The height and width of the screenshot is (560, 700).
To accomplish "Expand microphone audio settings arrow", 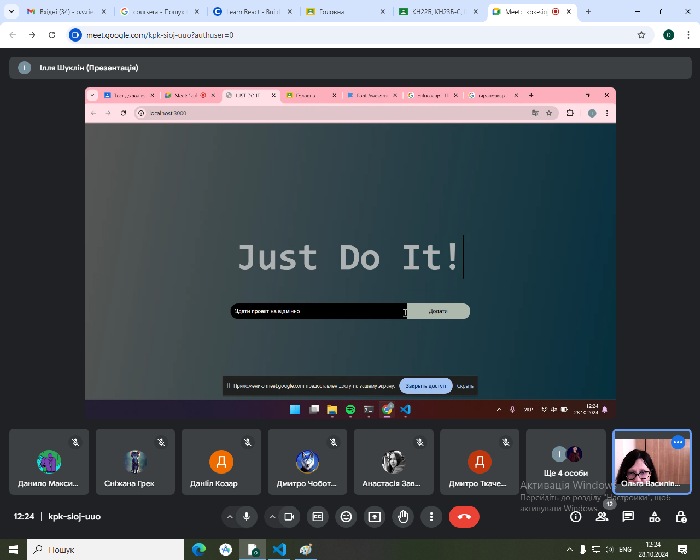I will [x=230, y=516].
